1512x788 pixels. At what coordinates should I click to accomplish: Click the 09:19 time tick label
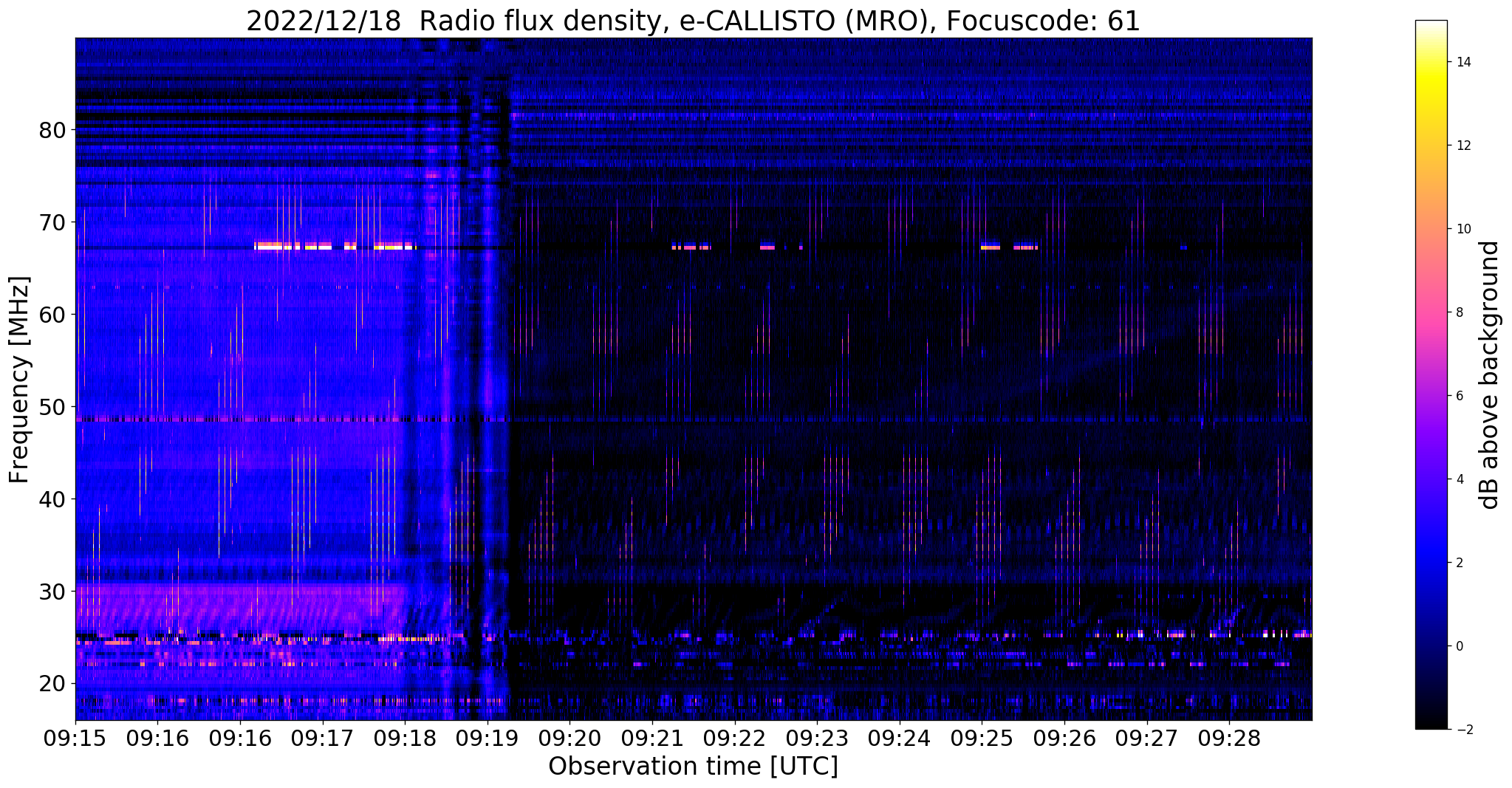[488, 739]
